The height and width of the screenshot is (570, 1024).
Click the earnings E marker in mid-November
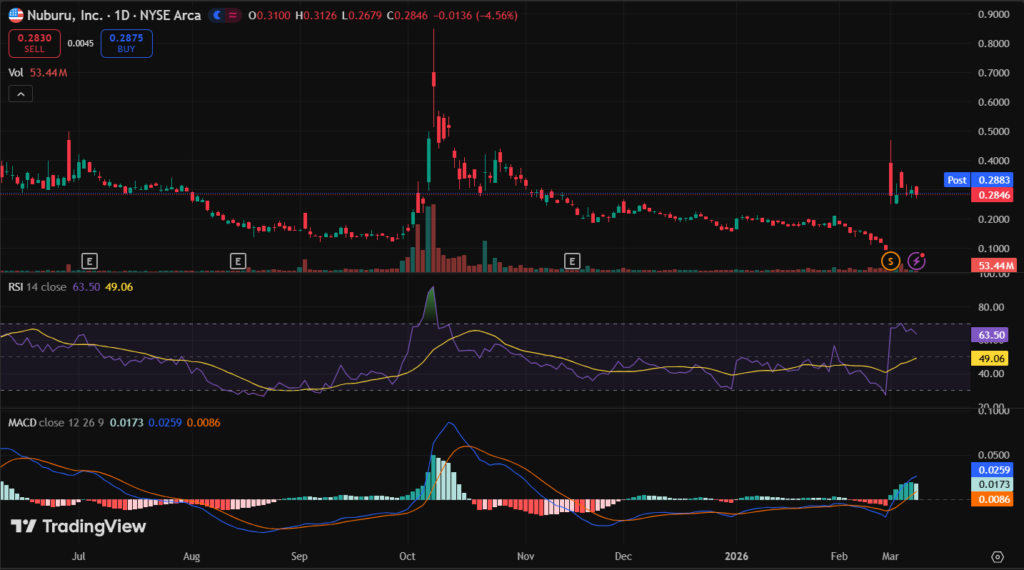(x=572, y=261)
